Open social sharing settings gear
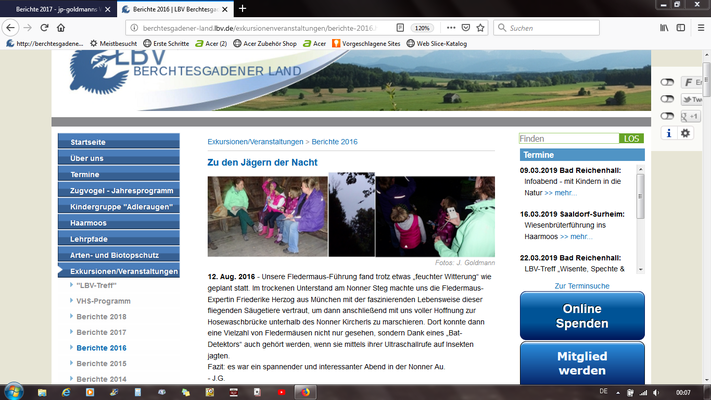 click(685, 133)
